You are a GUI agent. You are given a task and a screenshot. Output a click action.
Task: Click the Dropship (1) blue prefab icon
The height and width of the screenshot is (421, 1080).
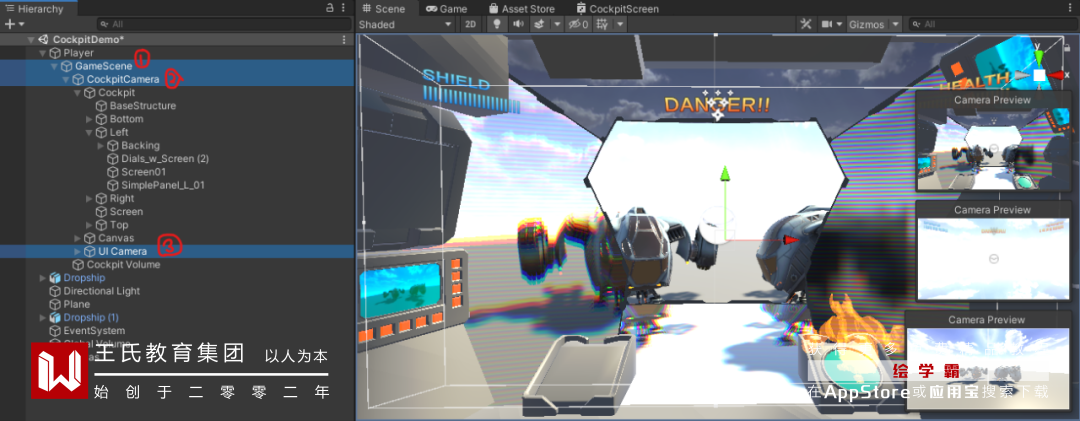(55, 318)
